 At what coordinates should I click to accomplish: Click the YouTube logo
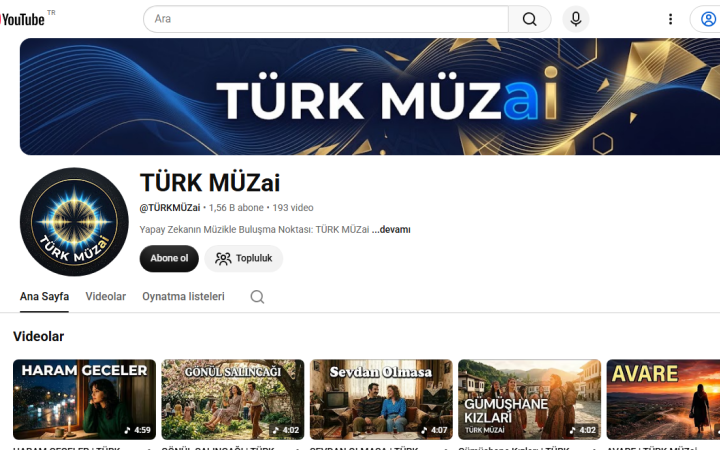(23, 19)
